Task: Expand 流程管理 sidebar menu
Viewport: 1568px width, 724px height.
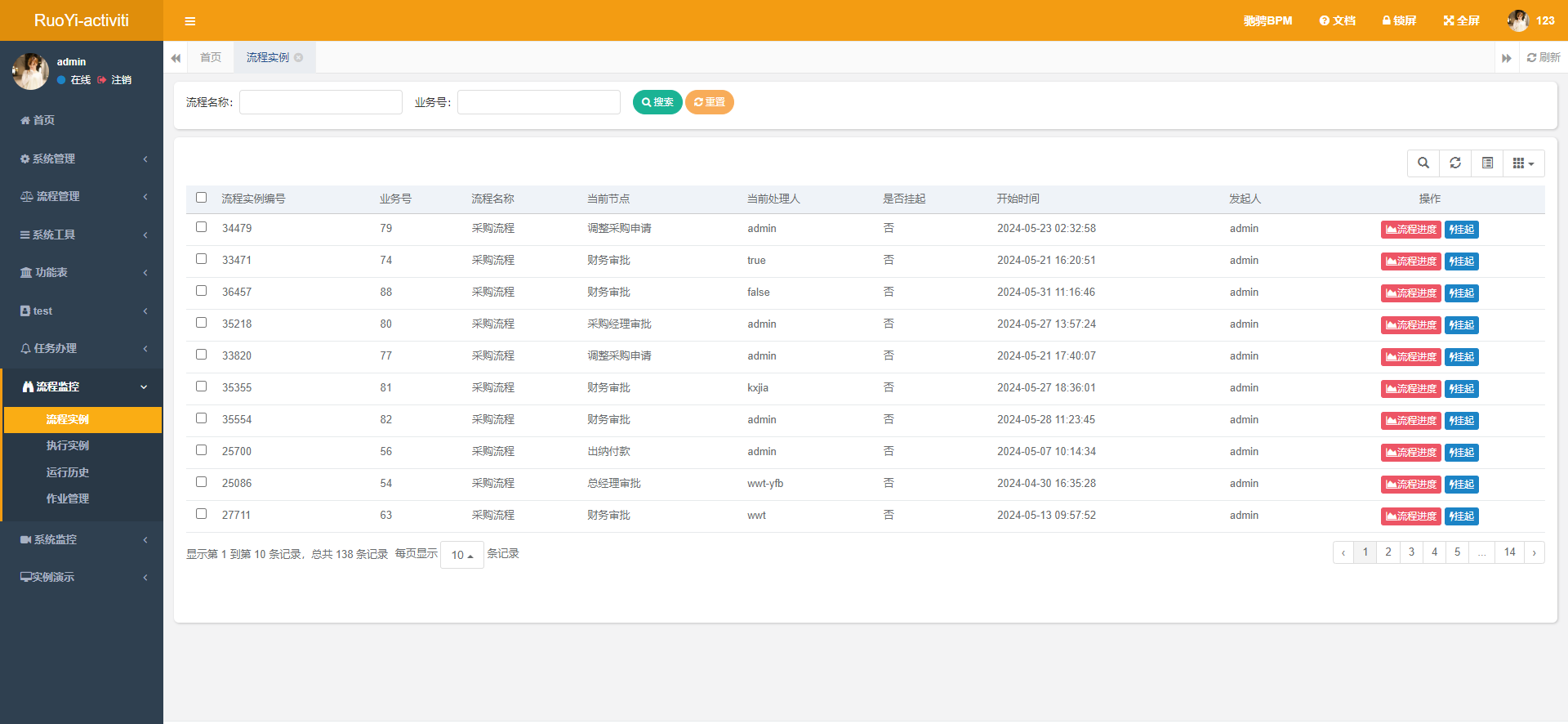Action: pyautogui.click(x=82, y=196)
